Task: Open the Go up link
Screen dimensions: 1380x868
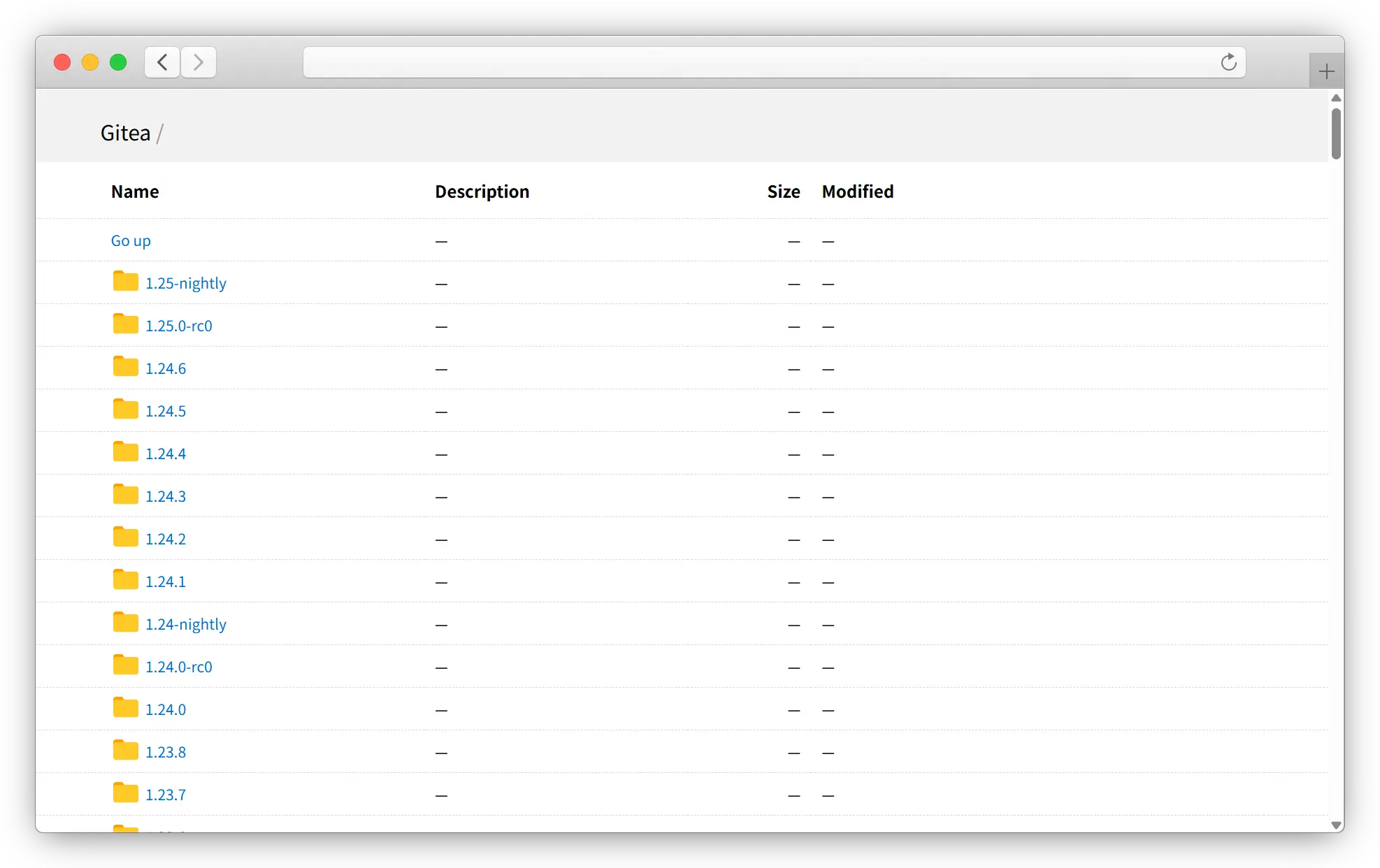Action: pyautogui.click(x=131, y=241)
